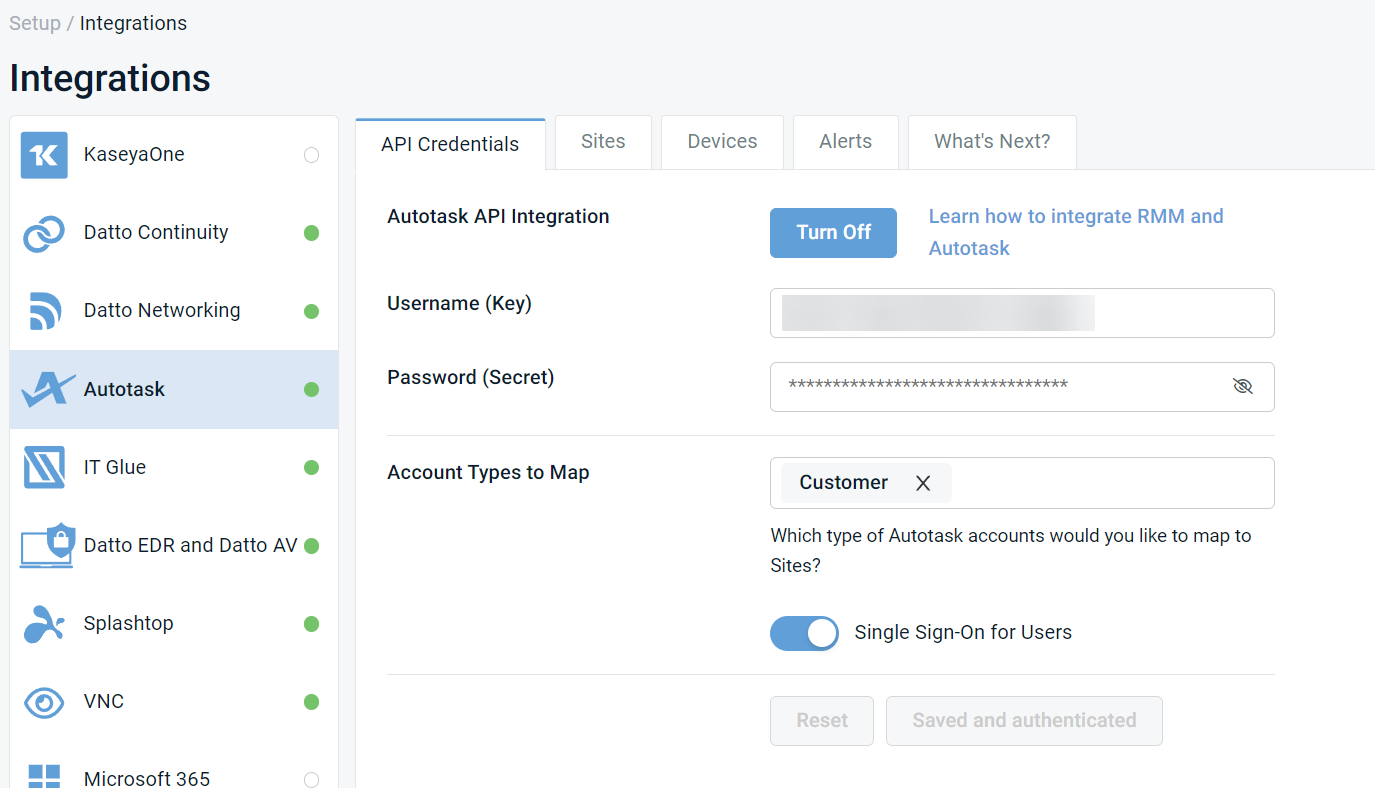Go to Setup in the breadcrumb

tap(35, 23)
